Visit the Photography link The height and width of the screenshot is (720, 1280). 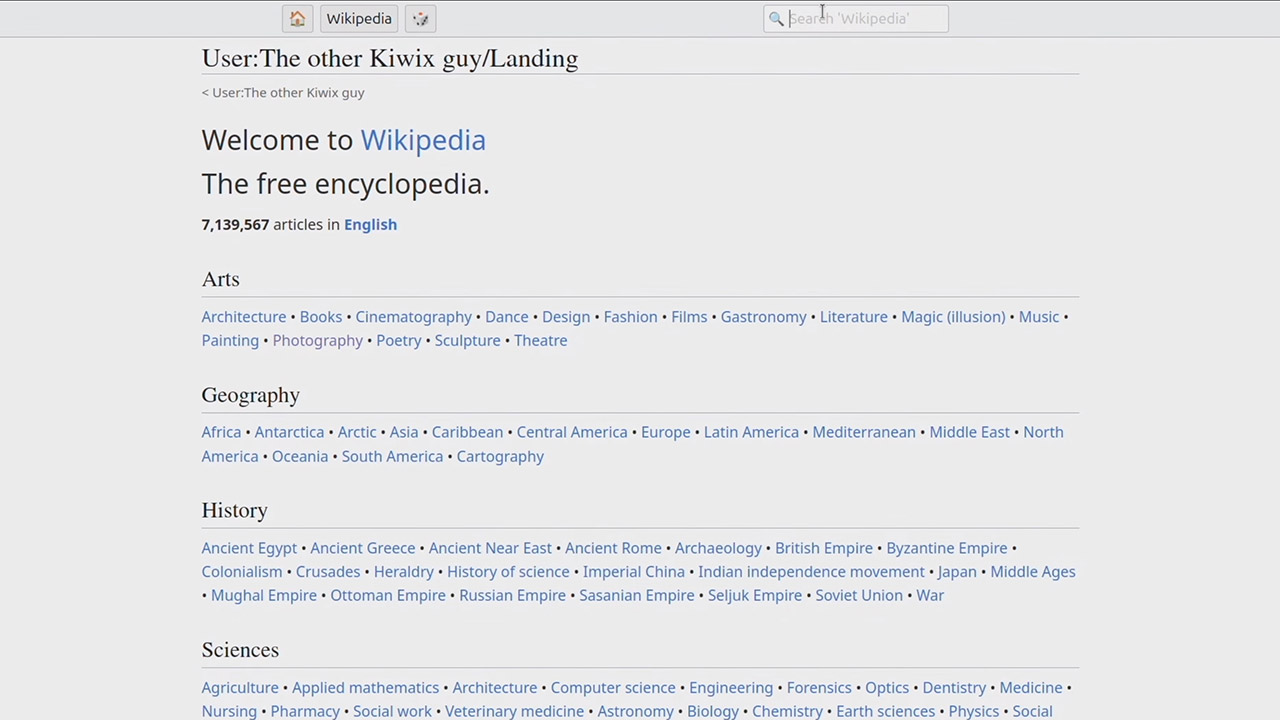point(318,340)
